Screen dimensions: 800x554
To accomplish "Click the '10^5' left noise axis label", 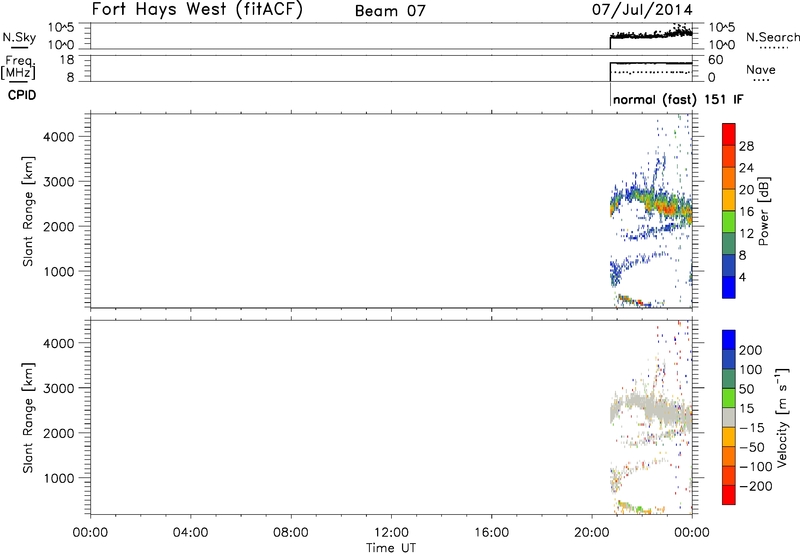I will point(61,28).
